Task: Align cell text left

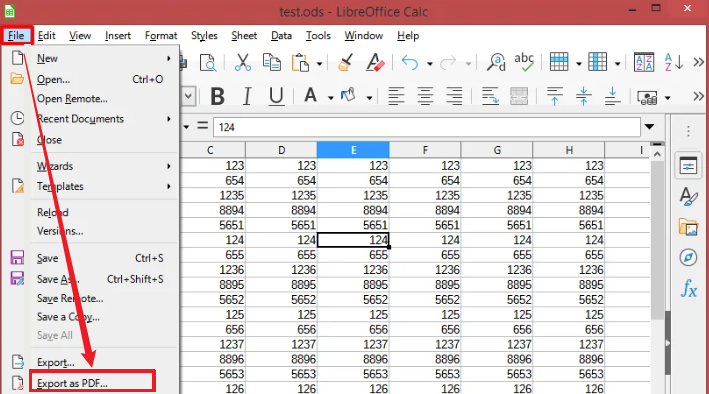Action: (396, 96)
